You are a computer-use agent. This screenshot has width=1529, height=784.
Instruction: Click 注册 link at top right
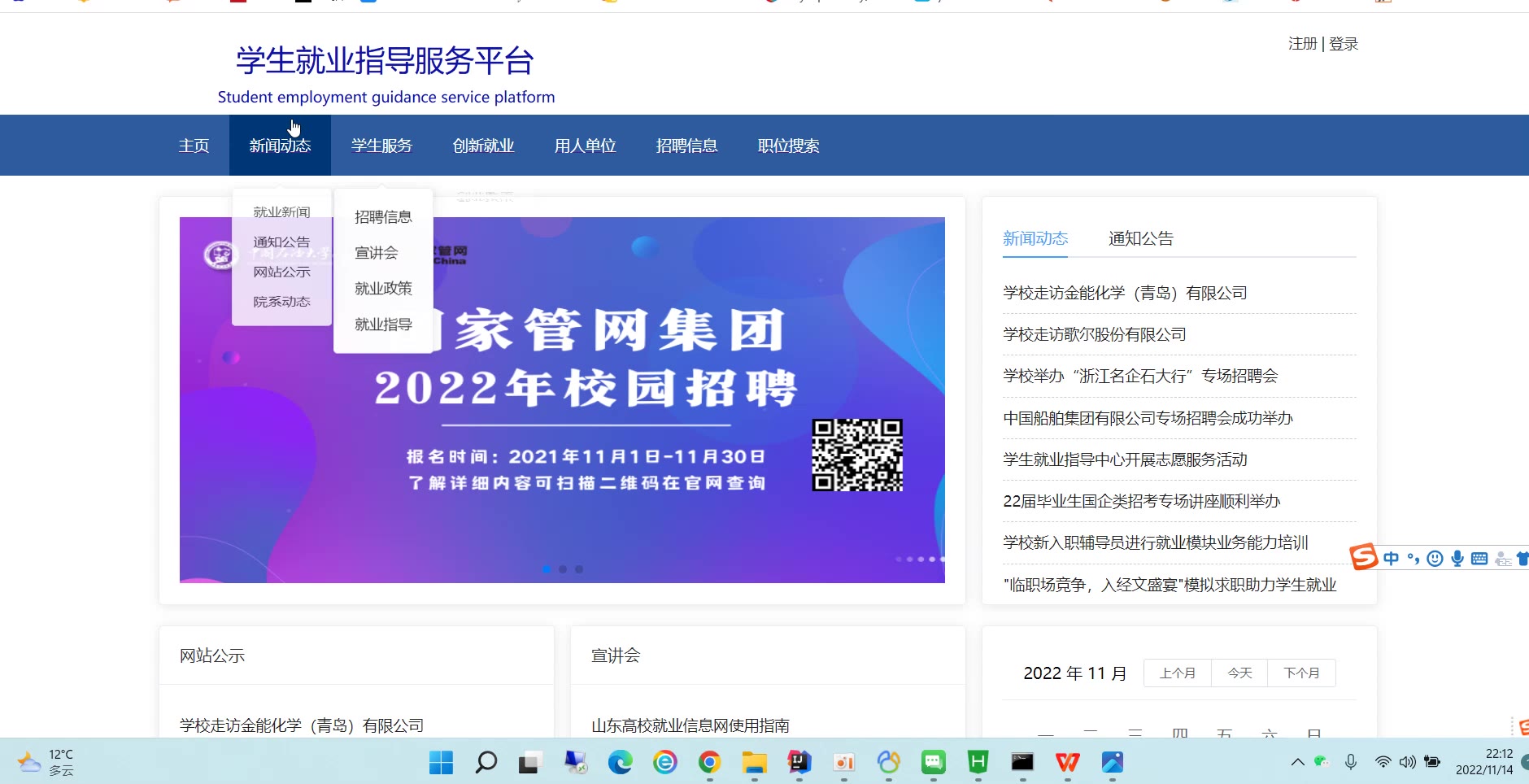(1302, 44)
